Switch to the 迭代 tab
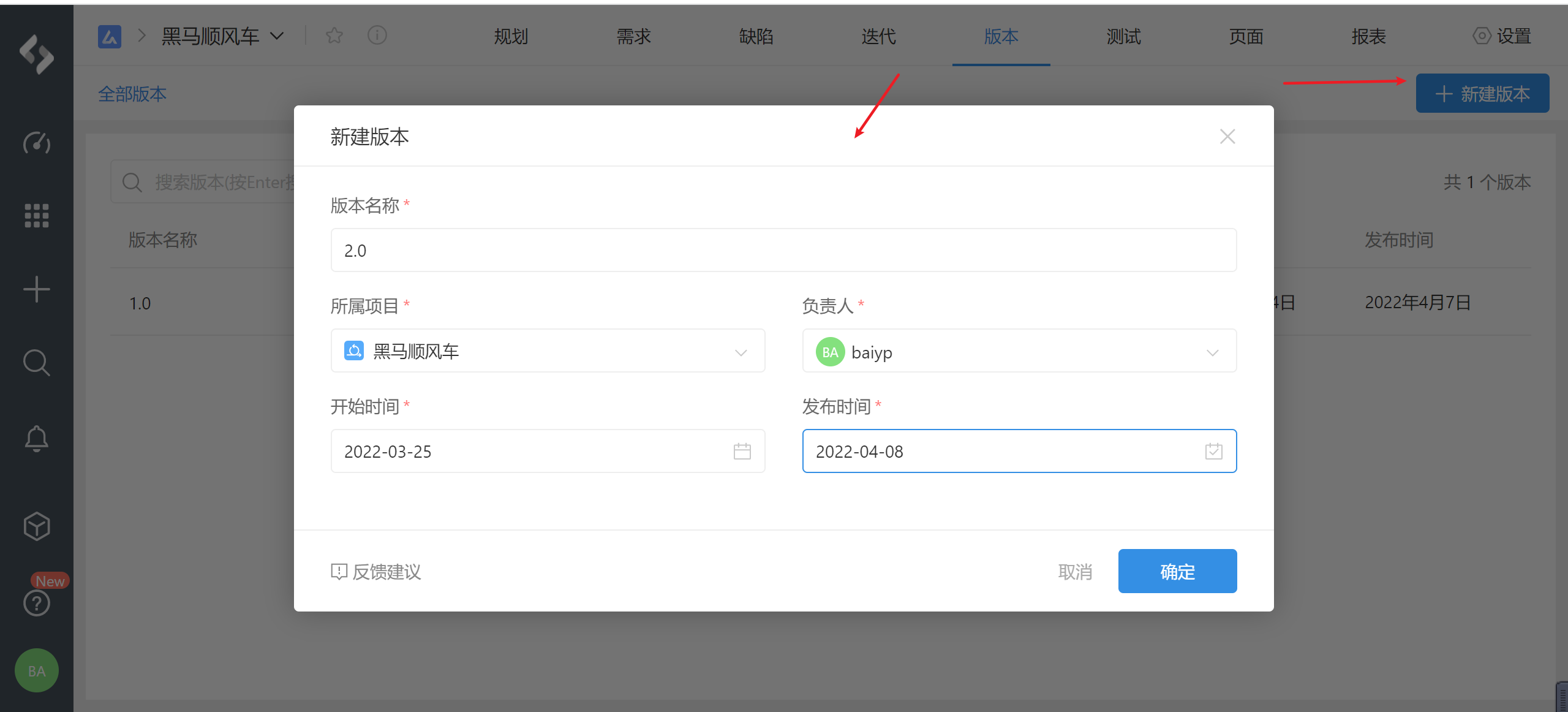 point(878,37)
